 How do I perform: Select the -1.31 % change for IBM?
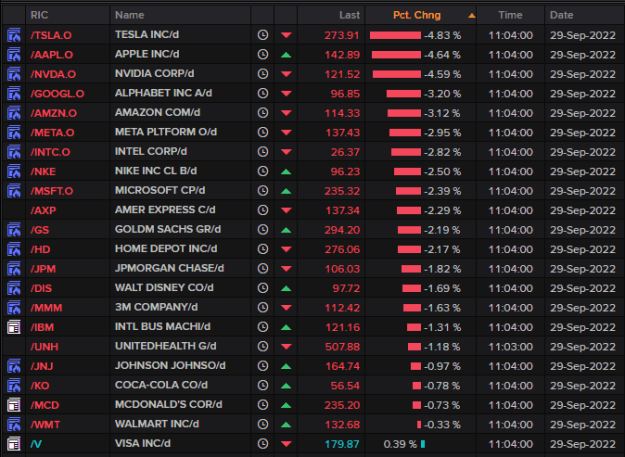tap(442, 328)
